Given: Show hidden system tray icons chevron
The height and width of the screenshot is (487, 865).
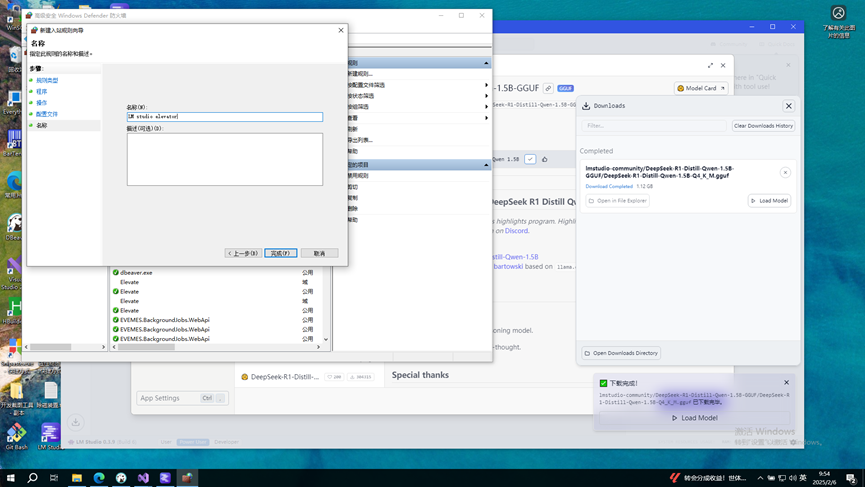Looking at the screenshot, I should pyautogui.click(x=760, y=478).
